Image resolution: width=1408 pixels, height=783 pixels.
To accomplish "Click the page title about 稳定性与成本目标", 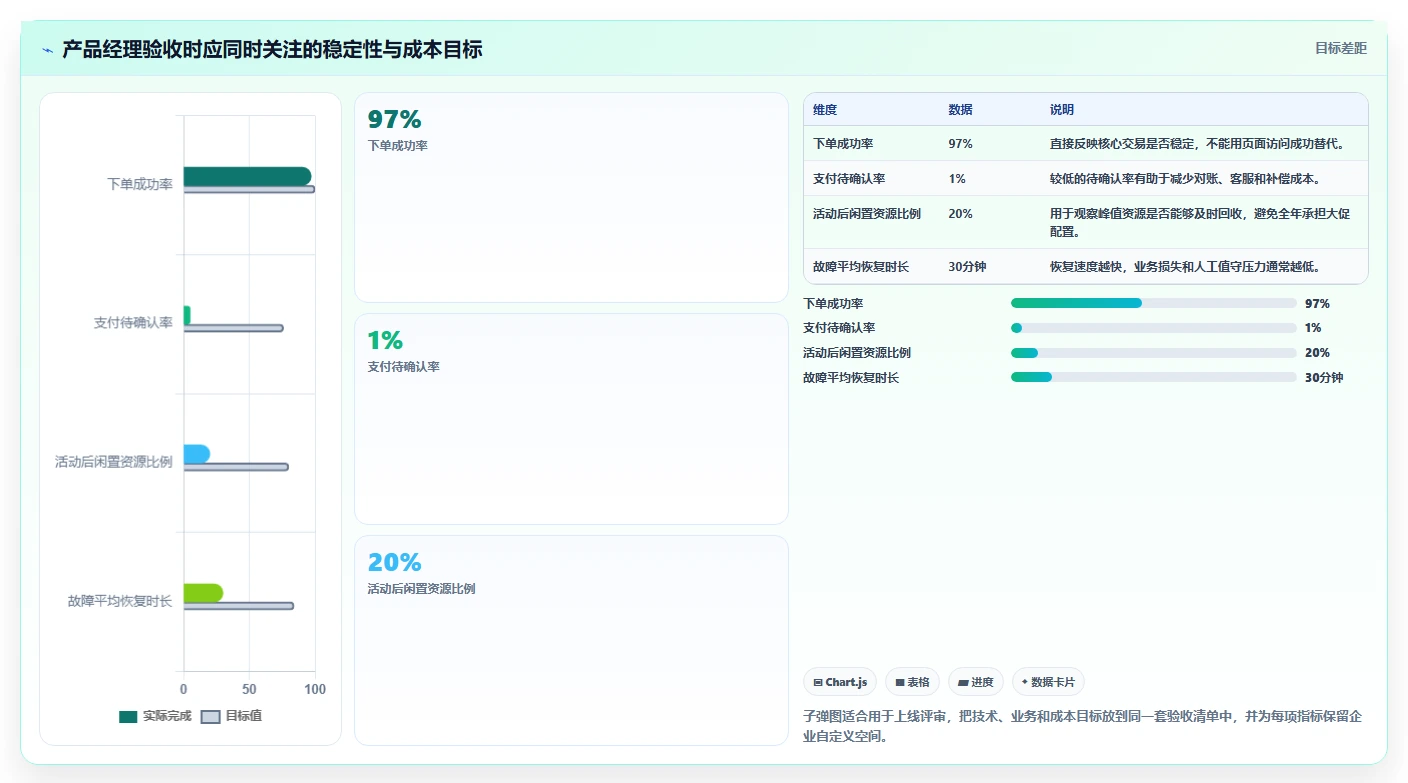I will coord(272,49).
